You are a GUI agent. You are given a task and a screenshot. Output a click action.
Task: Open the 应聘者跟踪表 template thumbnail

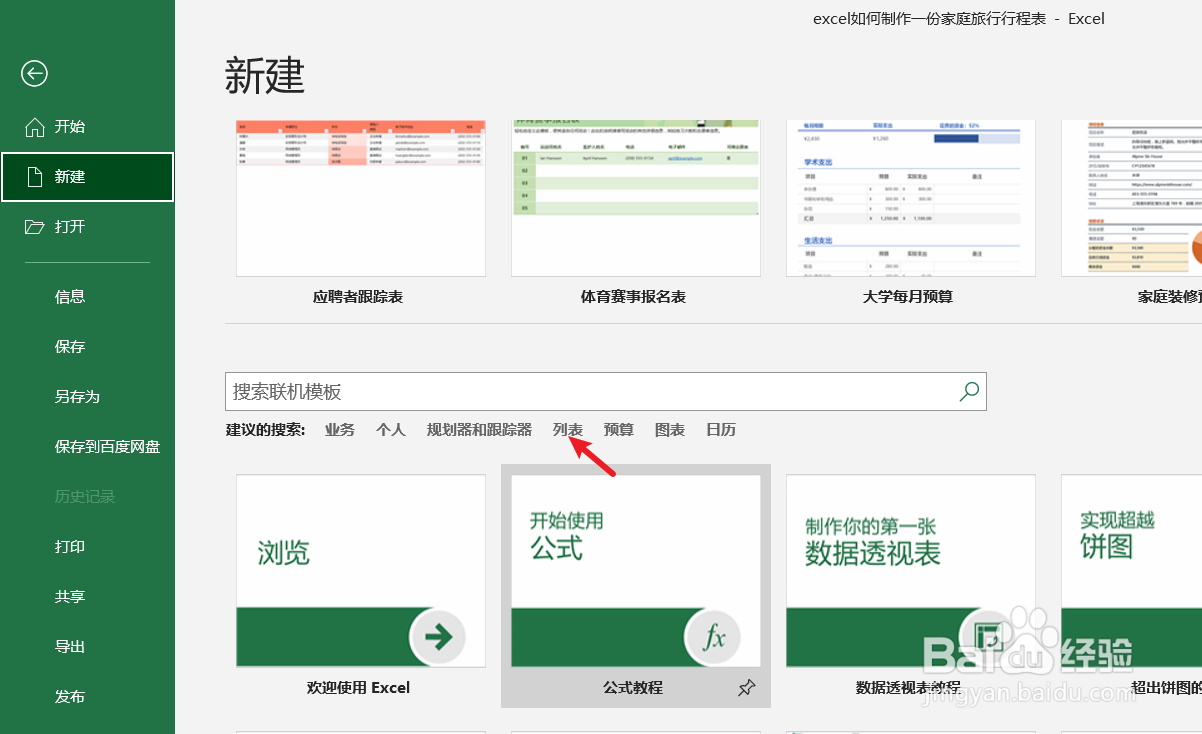[x=361, y=198]
